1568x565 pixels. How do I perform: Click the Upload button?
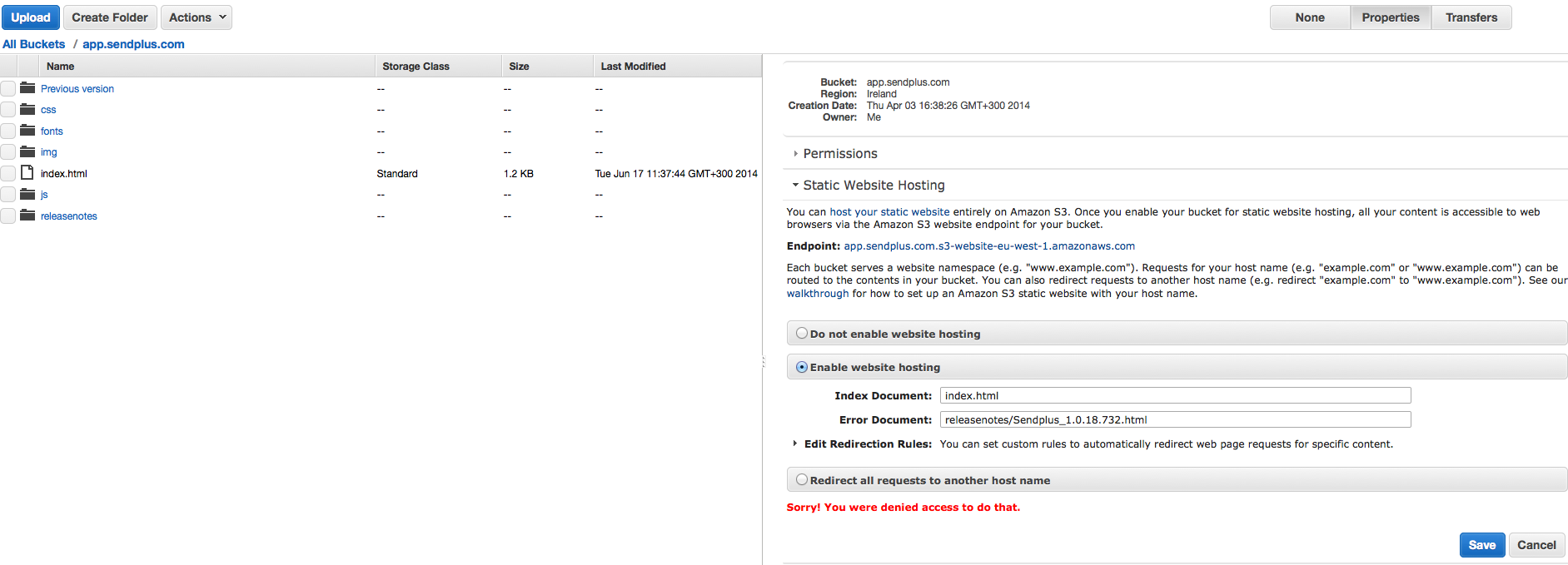31,17
